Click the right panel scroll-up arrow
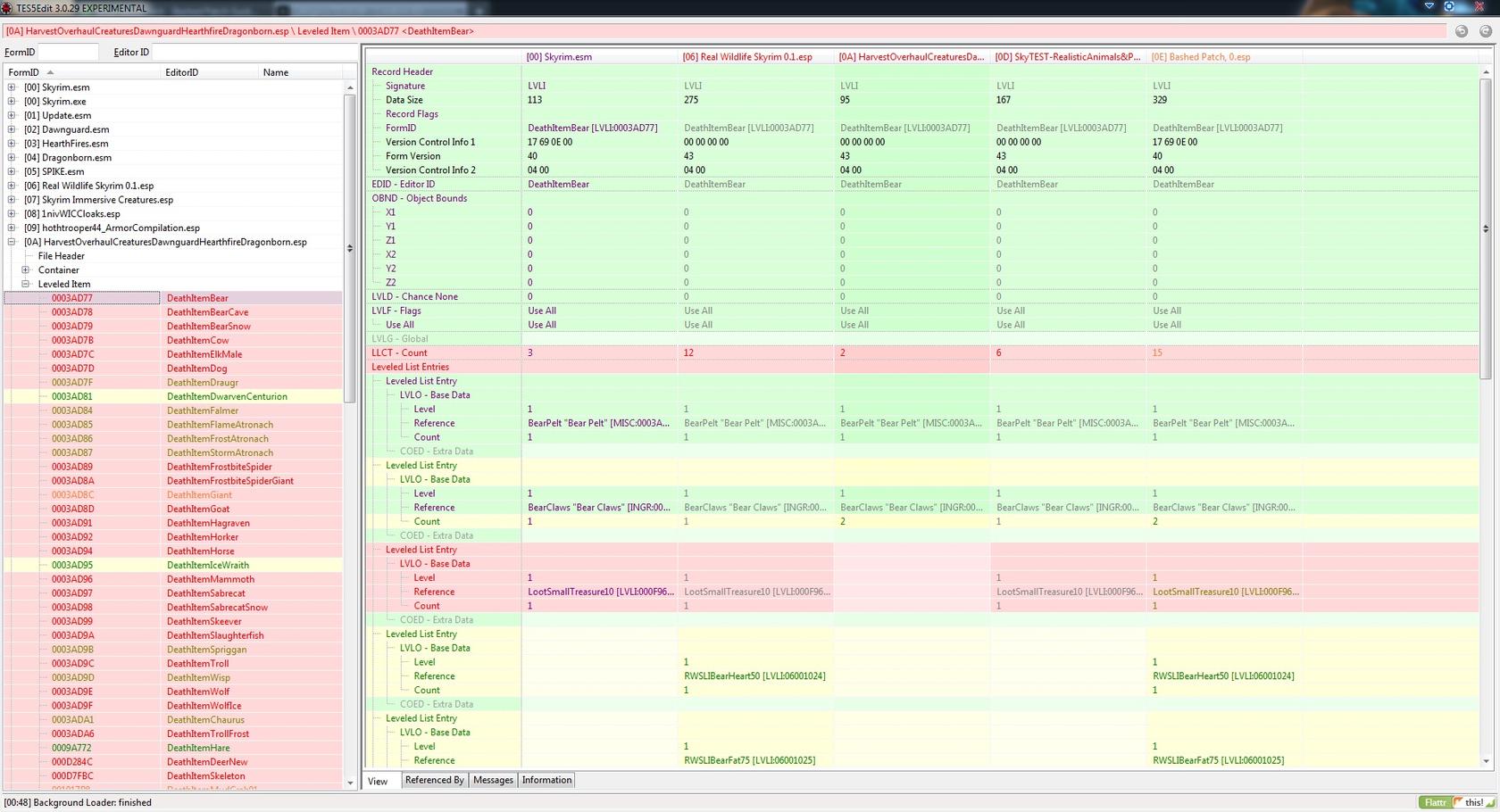1500x812 pixels. coord(1486,72)
